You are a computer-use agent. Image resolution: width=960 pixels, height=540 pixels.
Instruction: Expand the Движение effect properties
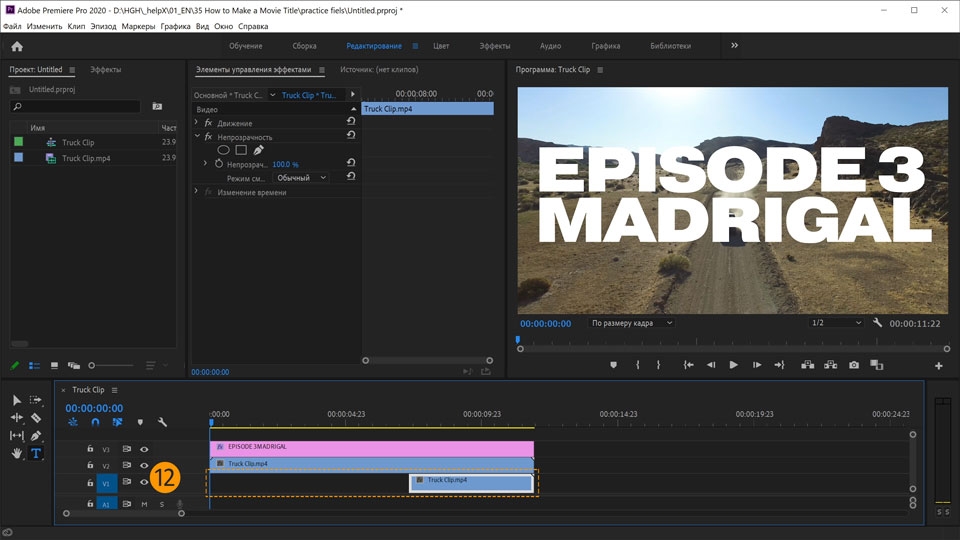coord(196,123)
